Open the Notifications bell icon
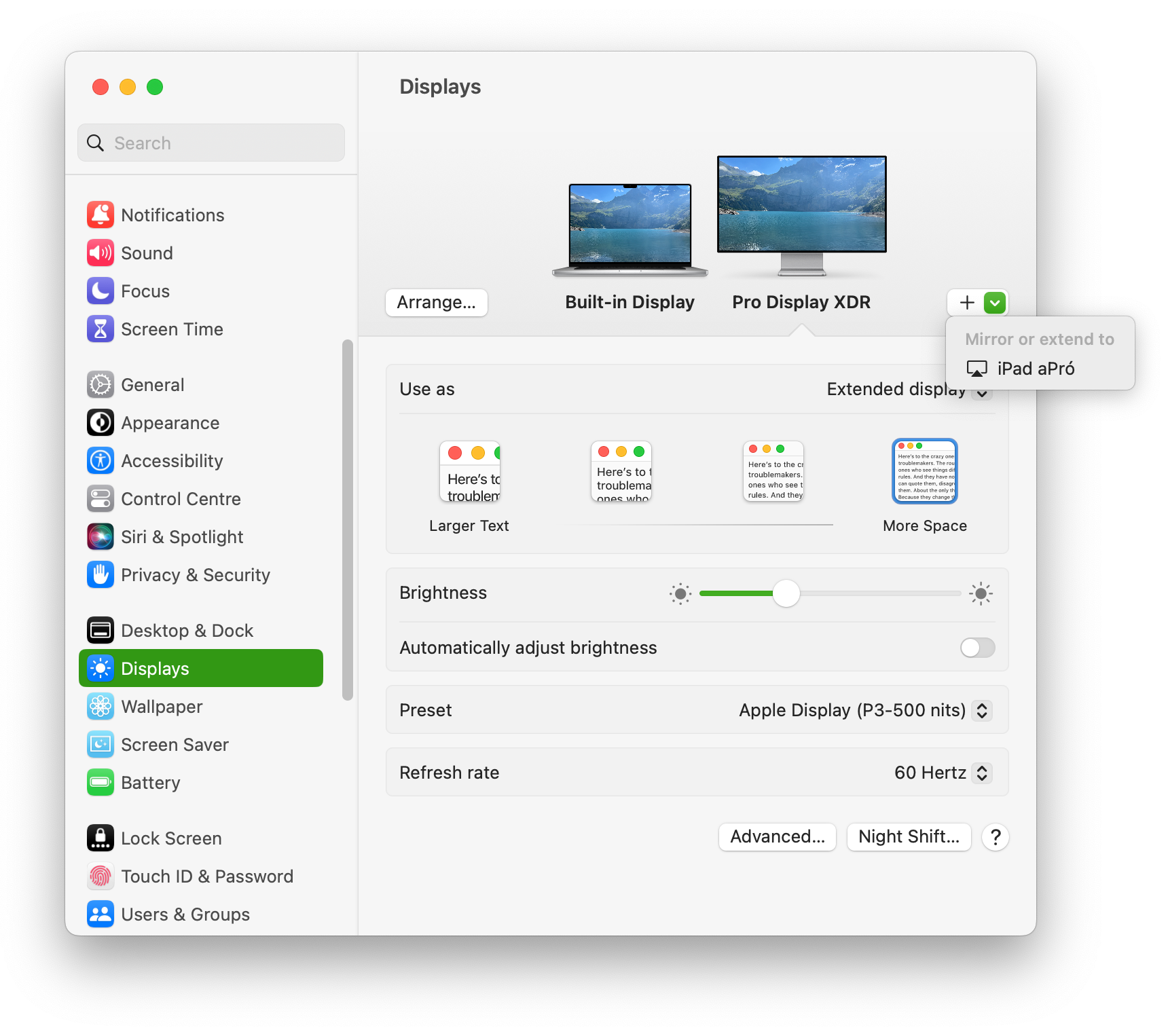 pos(101,215)
